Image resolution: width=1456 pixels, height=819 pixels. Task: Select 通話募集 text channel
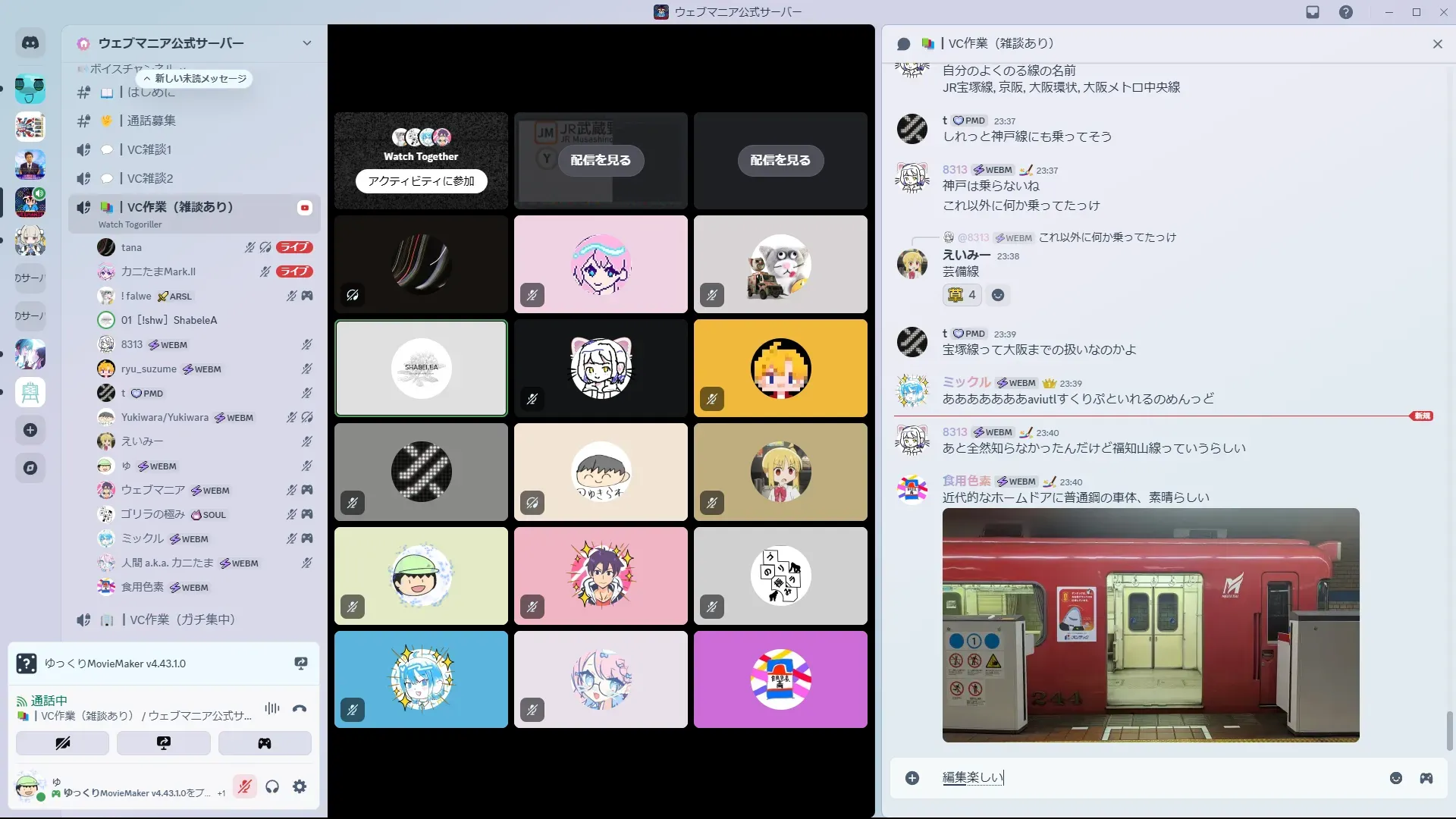point(151,121)
